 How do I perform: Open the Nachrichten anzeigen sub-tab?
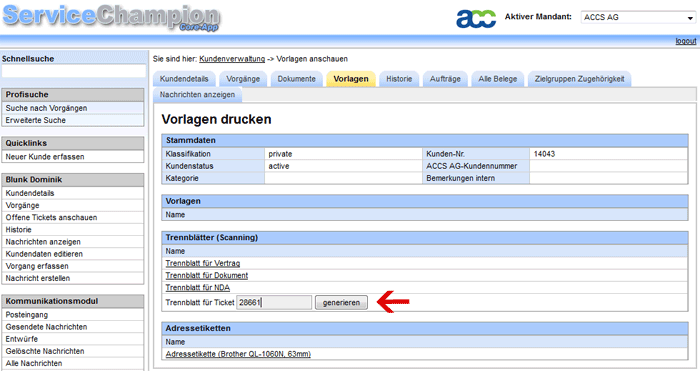(197, 95)
